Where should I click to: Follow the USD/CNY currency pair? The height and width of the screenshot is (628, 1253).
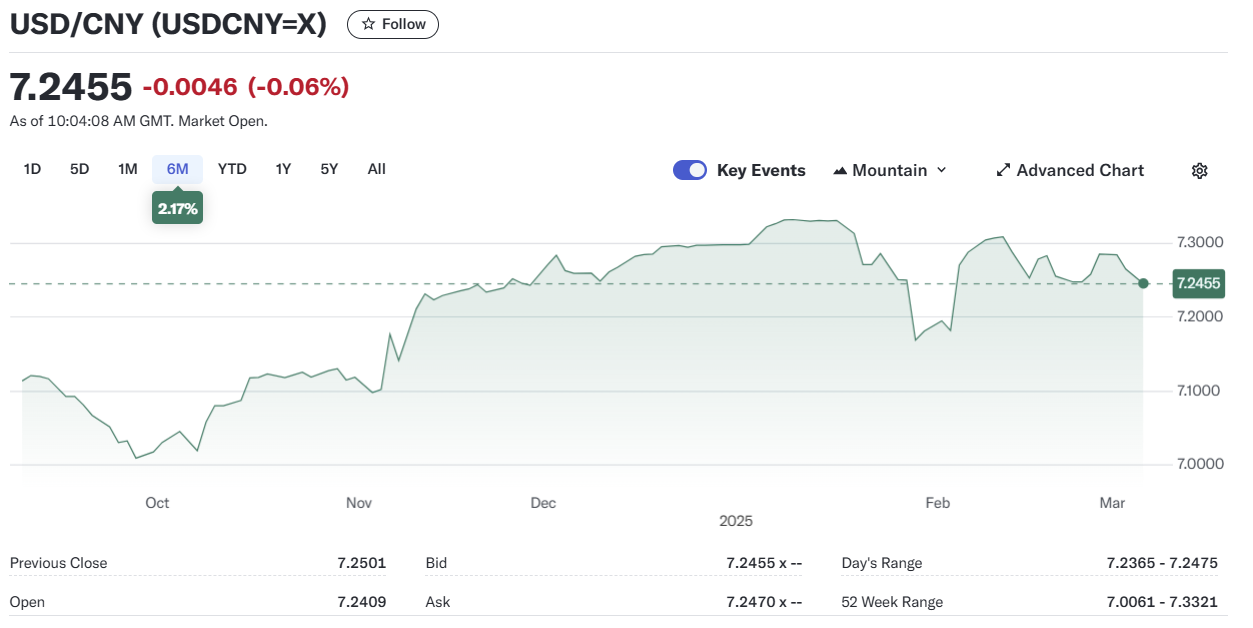[392, 24]
